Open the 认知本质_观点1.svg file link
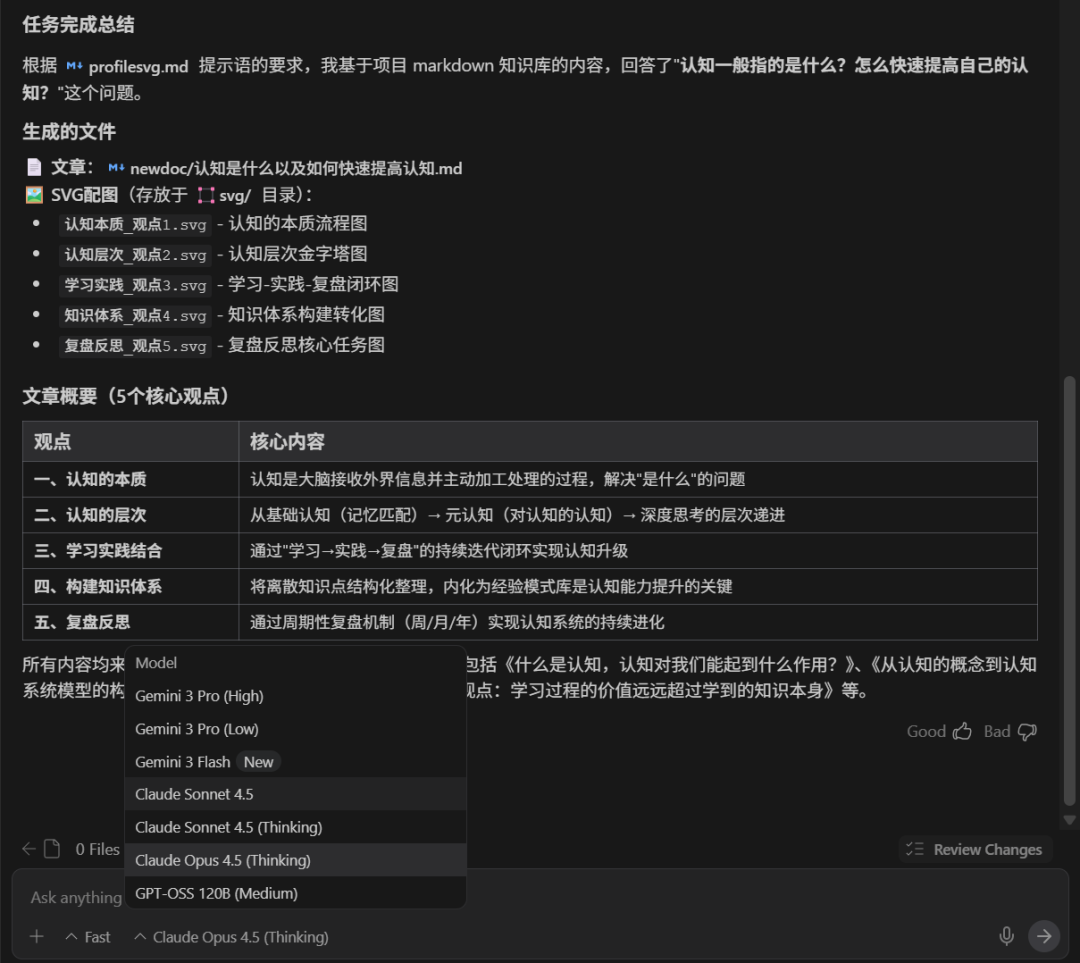This screenshot has width=1080, height=963. pos(135,223)
